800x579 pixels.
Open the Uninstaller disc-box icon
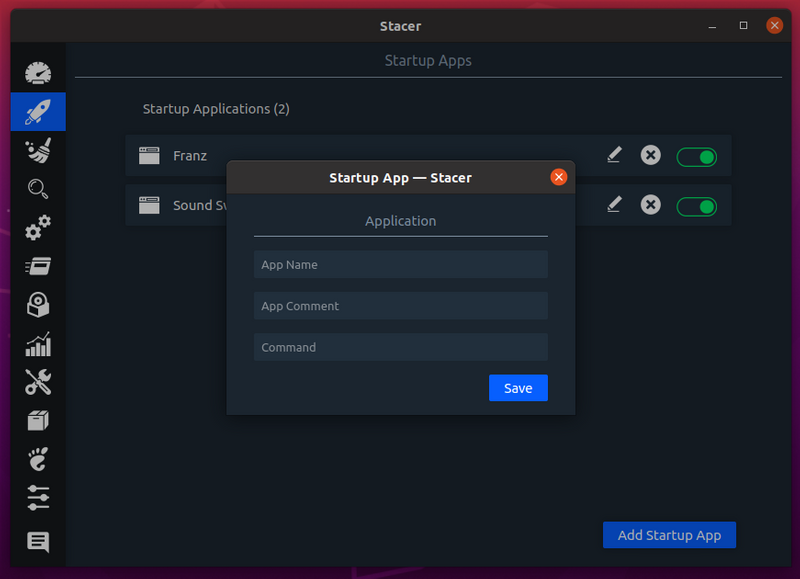(38, 305)
